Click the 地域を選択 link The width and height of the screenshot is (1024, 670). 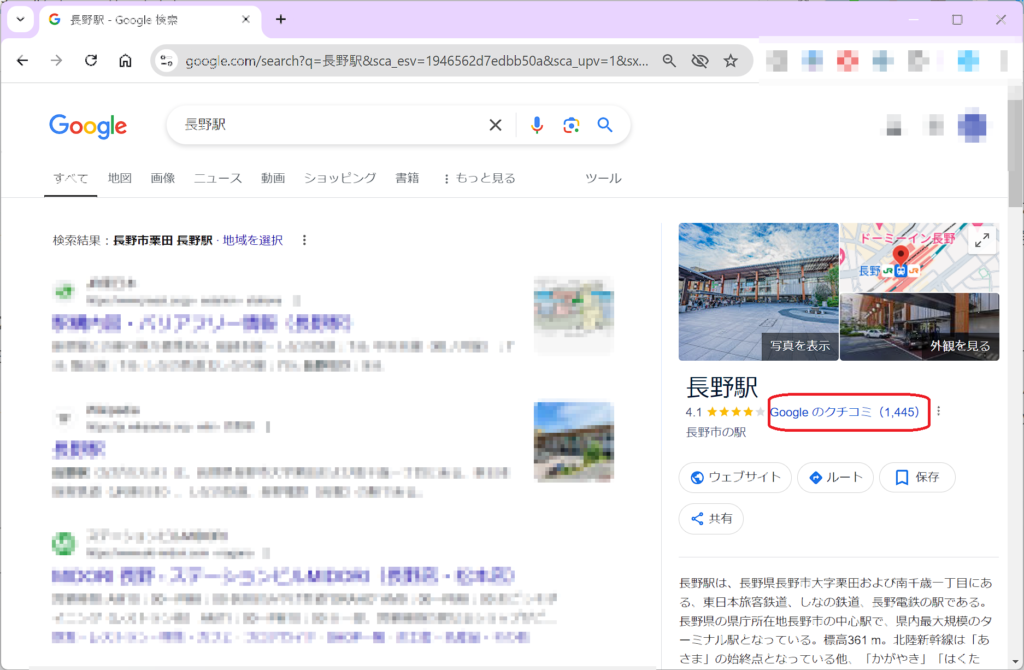coord(253,240)
